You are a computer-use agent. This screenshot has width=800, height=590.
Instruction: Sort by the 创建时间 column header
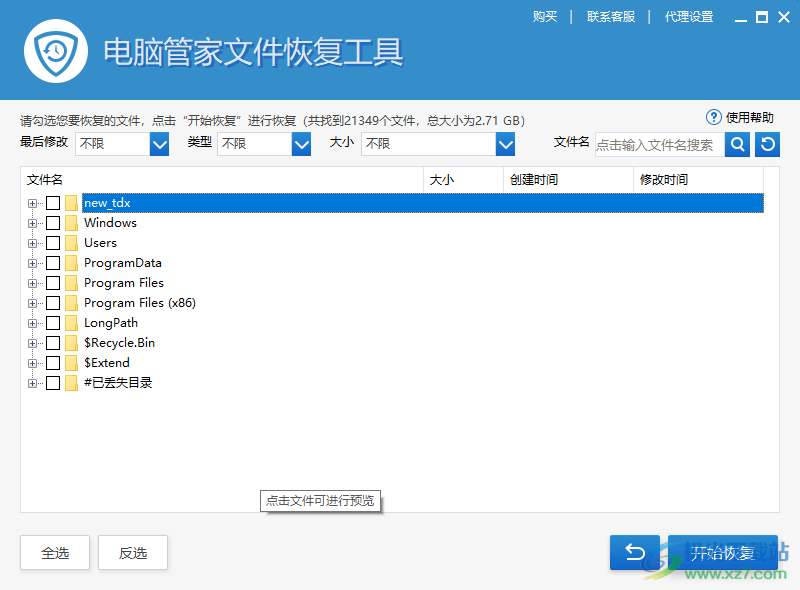[568, 180]
